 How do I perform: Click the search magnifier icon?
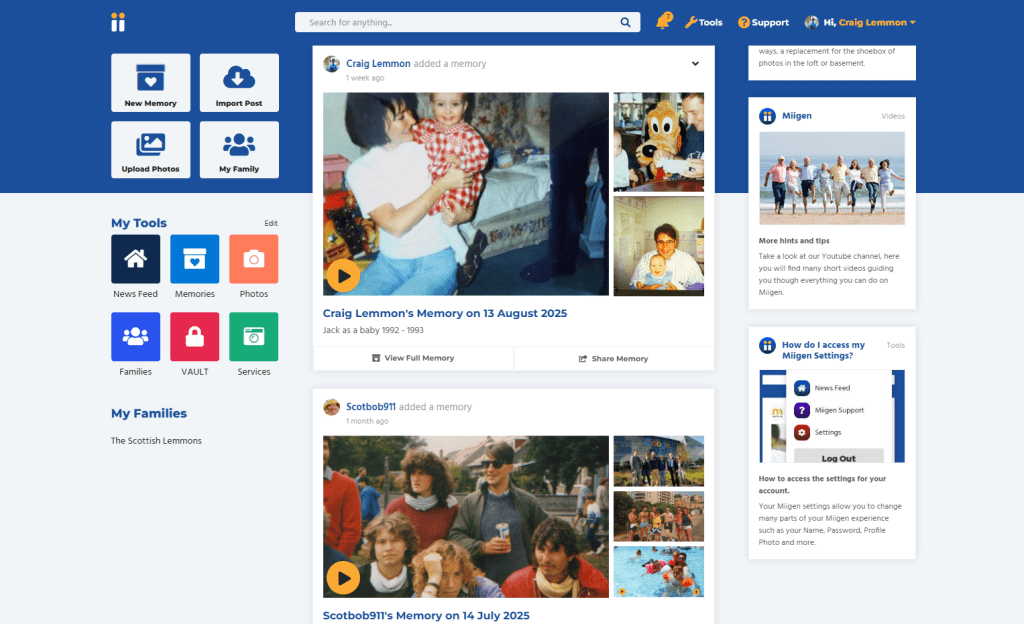pyautogui.click(x=625, y=22)
